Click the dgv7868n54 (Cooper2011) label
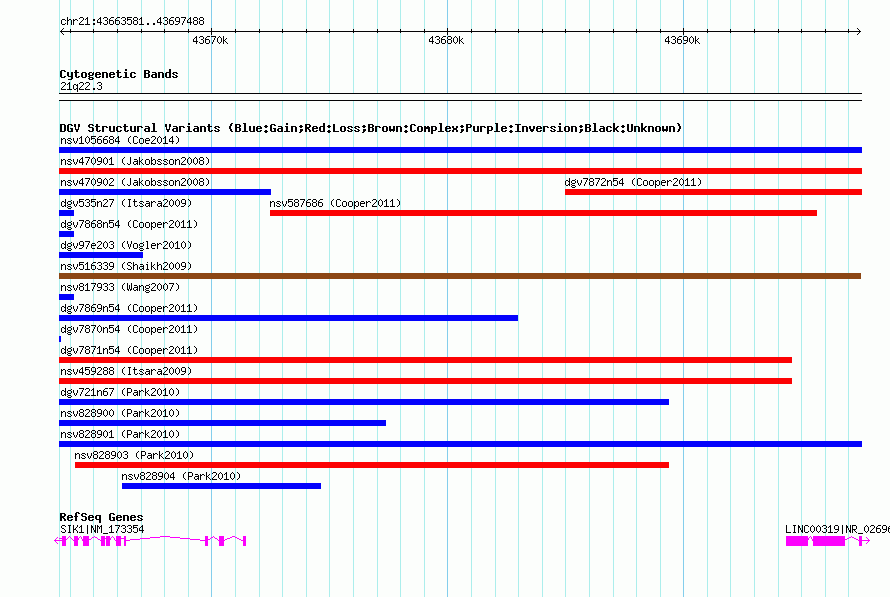890x597 pixels. coord(129,224)
